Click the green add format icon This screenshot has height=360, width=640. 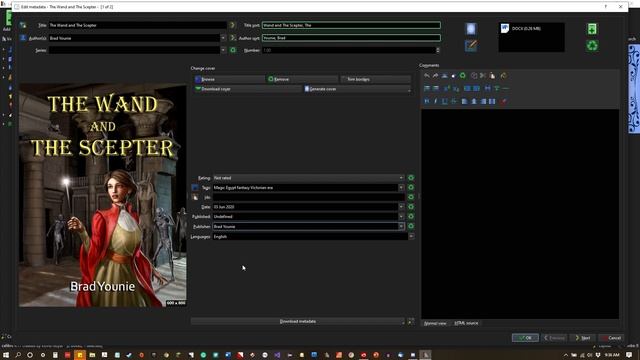coord(592,29)
